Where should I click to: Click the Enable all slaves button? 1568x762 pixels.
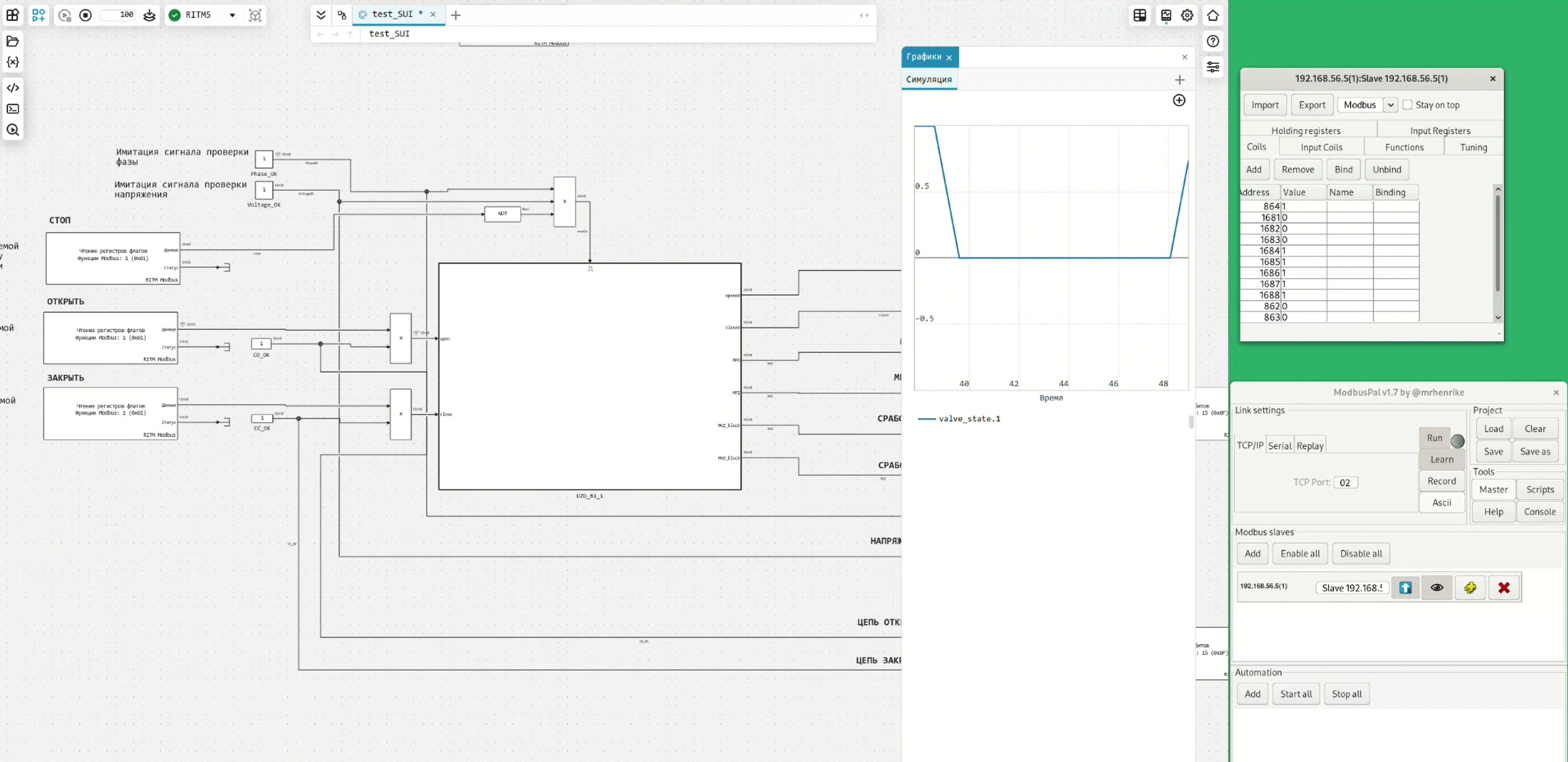[1299, 553]
